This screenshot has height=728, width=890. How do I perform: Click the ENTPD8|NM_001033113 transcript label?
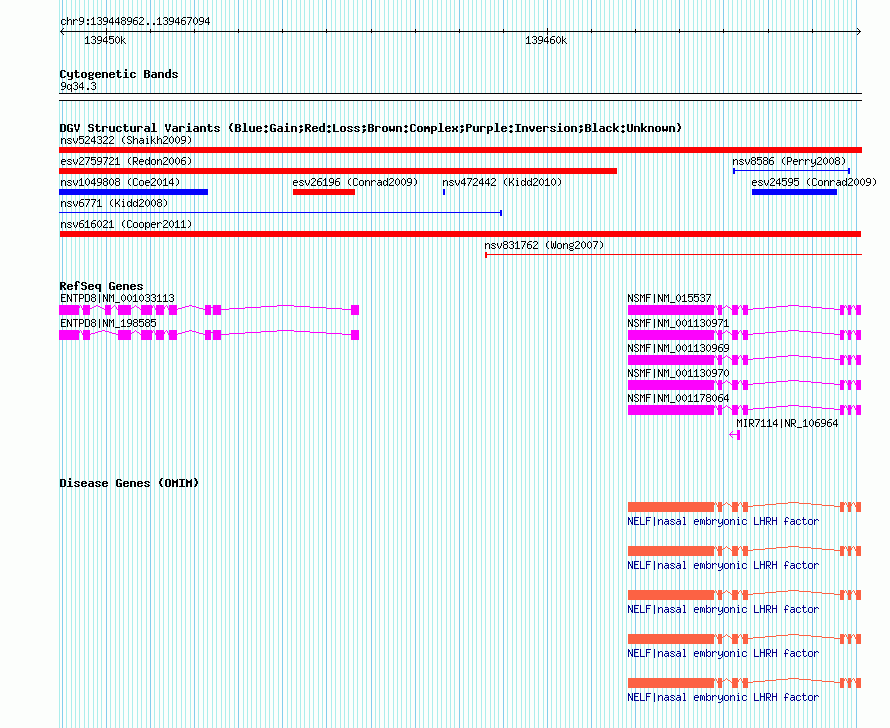coord(117,298)
